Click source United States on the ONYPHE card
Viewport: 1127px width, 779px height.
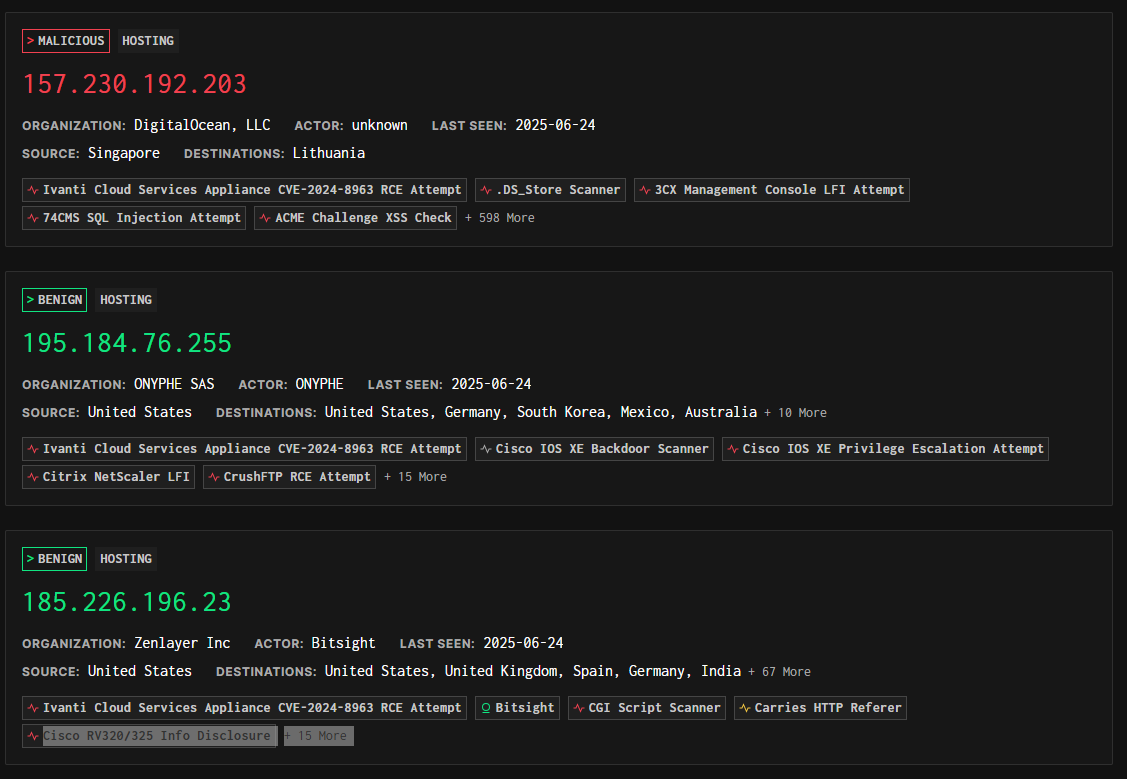[139, 412]
